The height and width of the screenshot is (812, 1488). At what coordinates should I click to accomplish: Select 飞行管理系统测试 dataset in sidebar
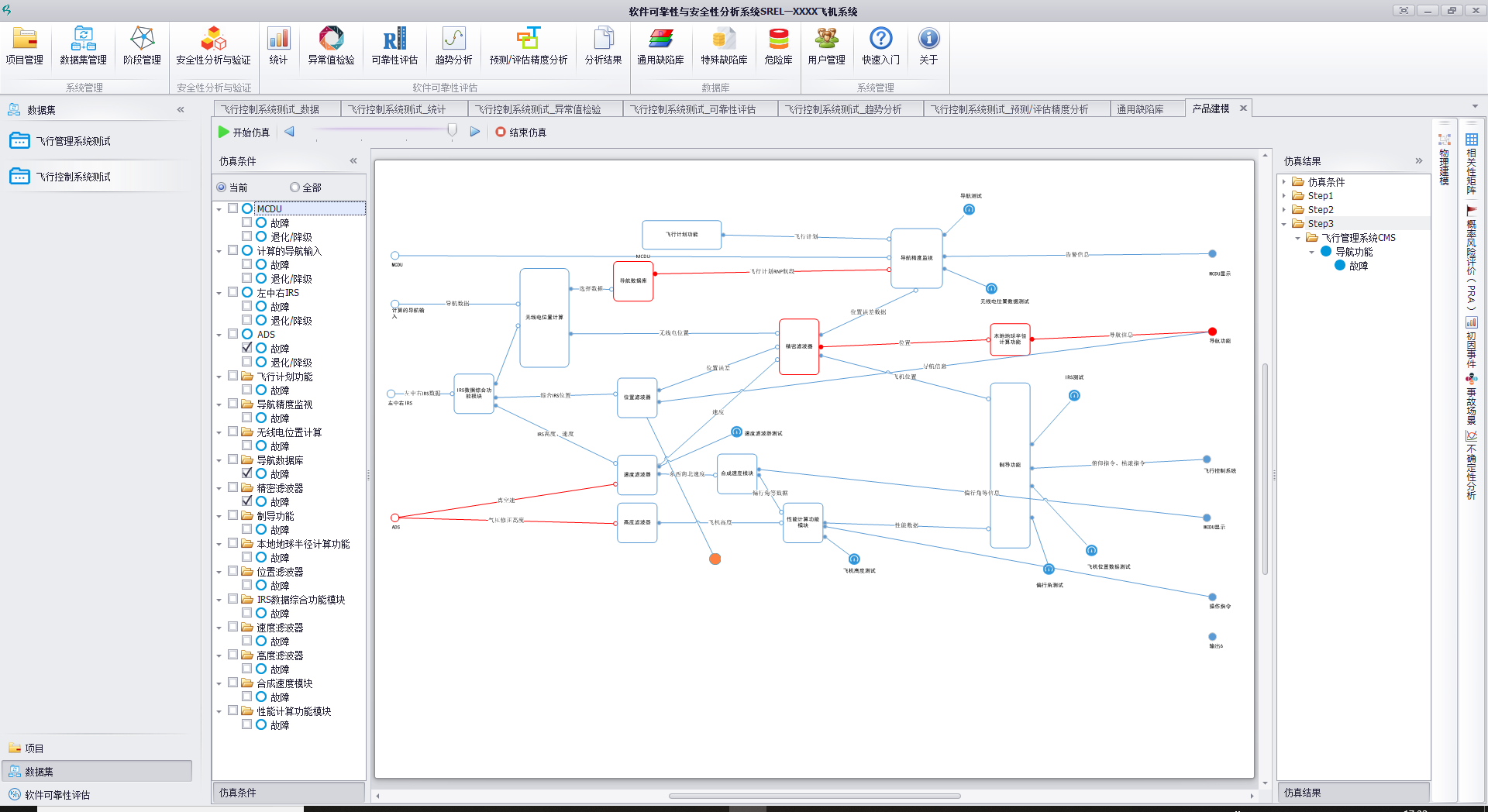pyautogui.click(x=74, y=141)
